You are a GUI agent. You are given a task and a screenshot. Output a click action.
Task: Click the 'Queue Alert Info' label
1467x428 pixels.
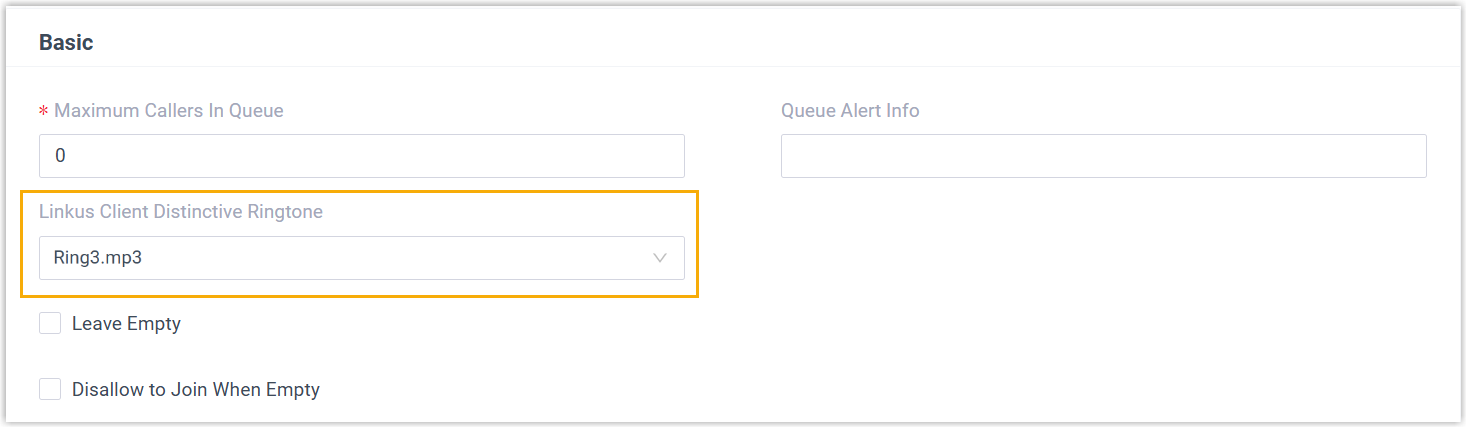(850, 111)
